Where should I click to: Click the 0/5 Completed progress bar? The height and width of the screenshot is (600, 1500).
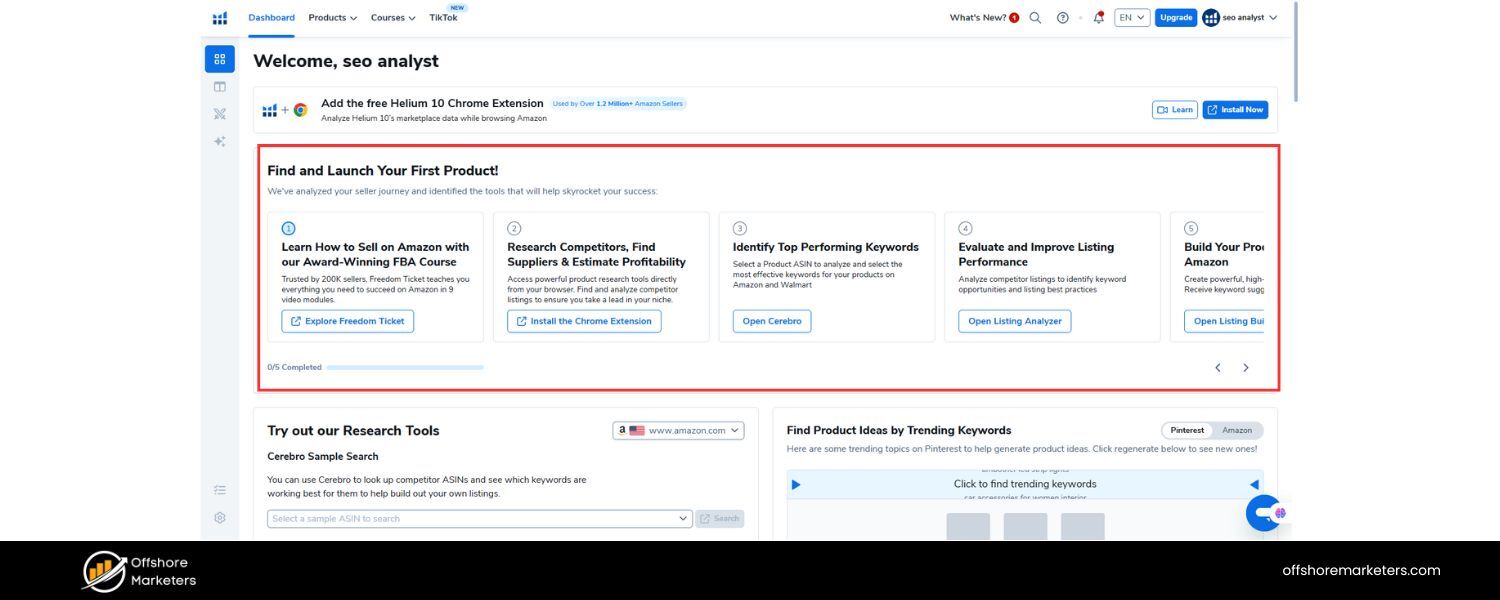tap(405, 367)
